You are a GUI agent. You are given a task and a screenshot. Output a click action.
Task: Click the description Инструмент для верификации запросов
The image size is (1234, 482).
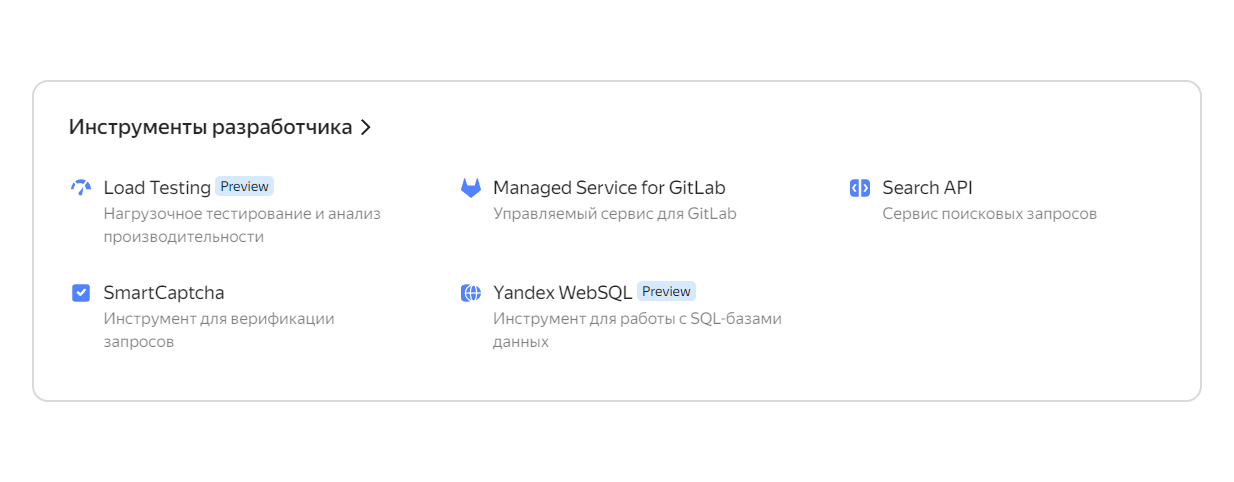coord(219,330)
